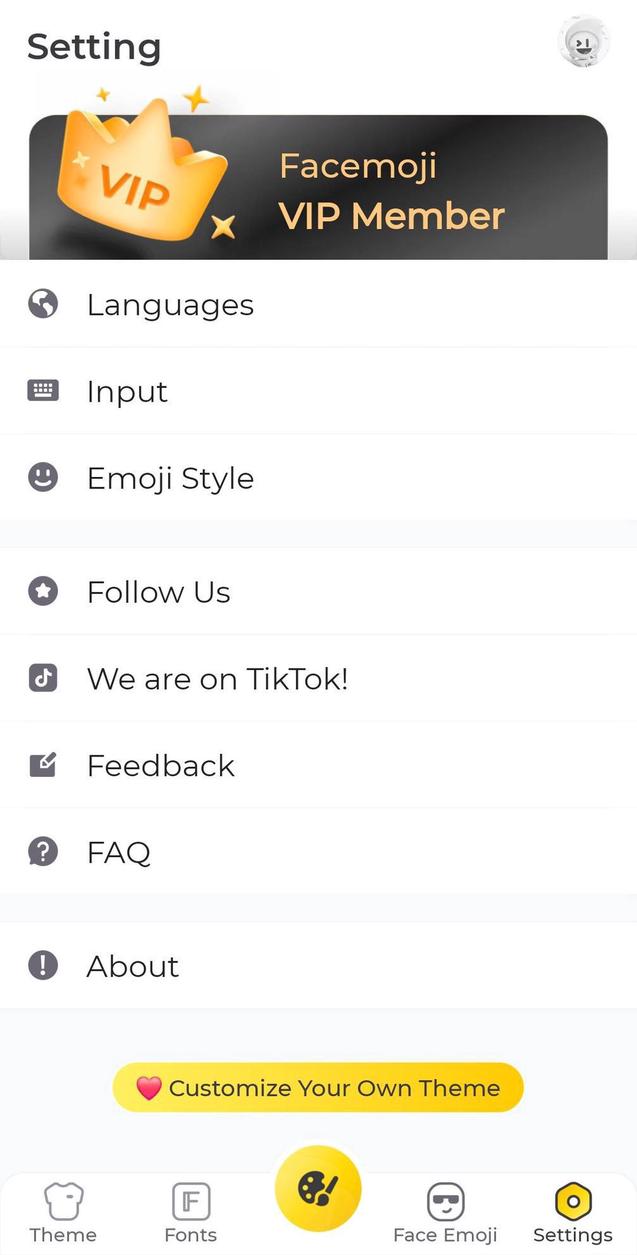Click the Face Emoji sunglasses icon
Image resolution: width=637 pixels, height=1255 pixels.
[x=445, y=1199]
